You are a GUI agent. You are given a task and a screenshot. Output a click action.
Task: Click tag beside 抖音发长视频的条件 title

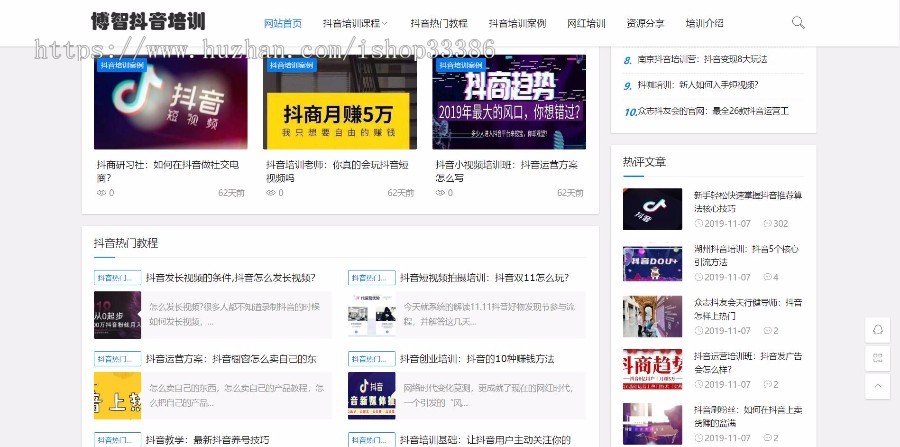pos(118,278)
